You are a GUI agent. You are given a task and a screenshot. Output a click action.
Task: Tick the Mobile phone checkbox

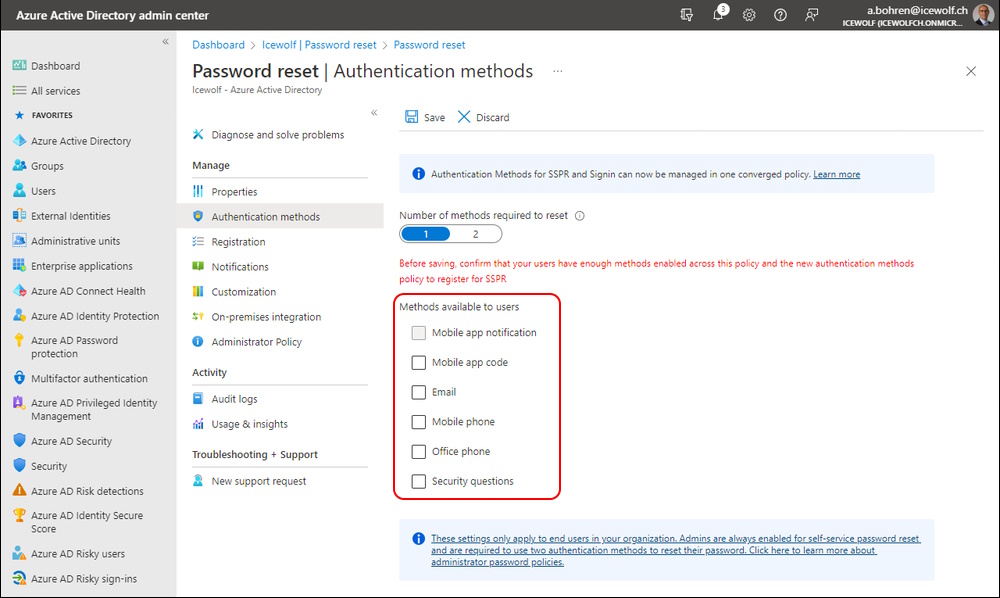point(418,421)
